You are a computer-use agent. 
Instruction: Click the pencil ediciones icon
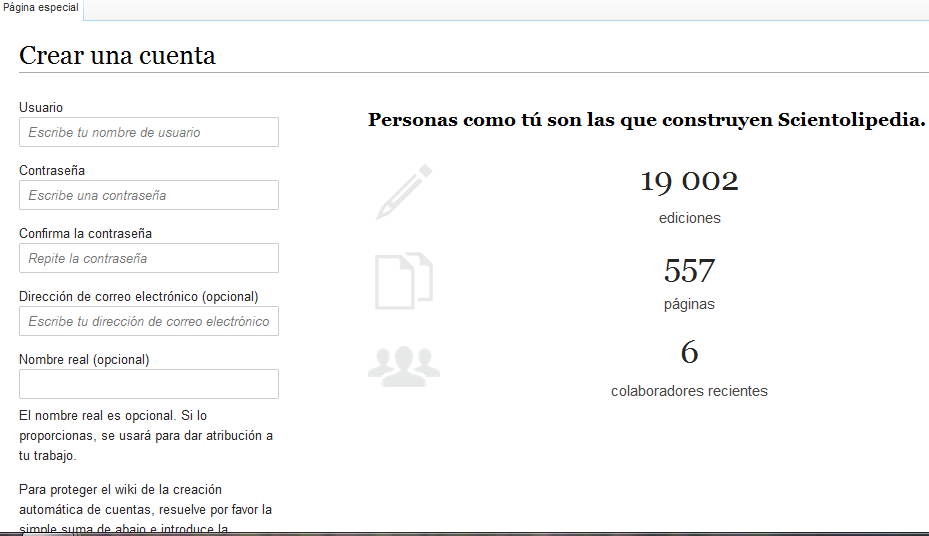tap(404, 192)
